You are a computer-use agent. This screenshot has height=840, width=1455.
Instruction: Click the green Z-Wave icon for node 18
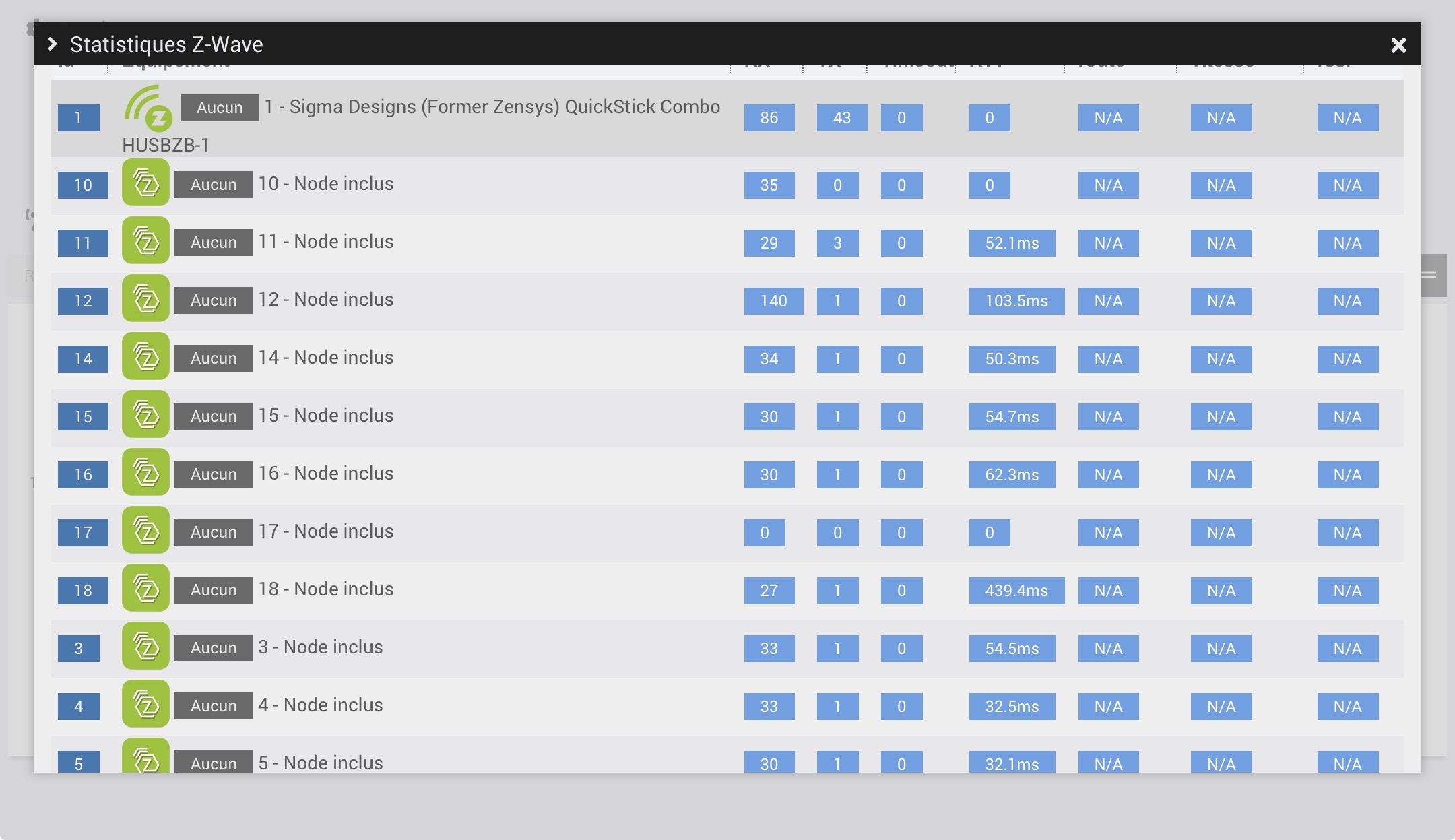[x=145, y=589]
